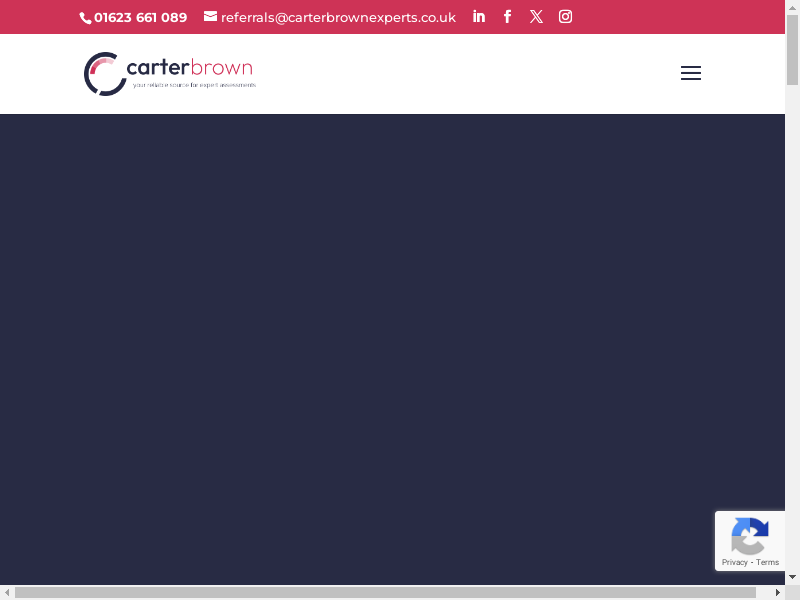This screenshot has height=600, width=800.
Task: Click the vertical scrollbar thumb
Action: click(x=792, y=50)
